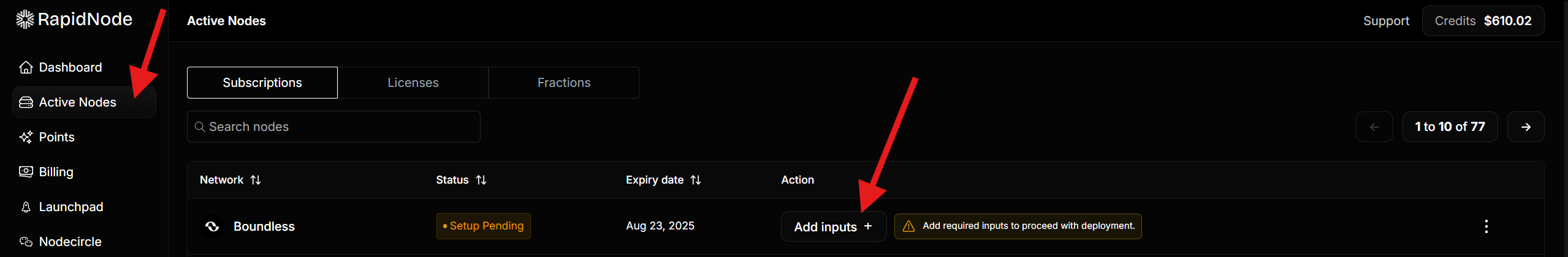Open the Boundless row three-dot menu
Image resolution: width=1568 pixels, height=257 pixels.
[1486, 226]
